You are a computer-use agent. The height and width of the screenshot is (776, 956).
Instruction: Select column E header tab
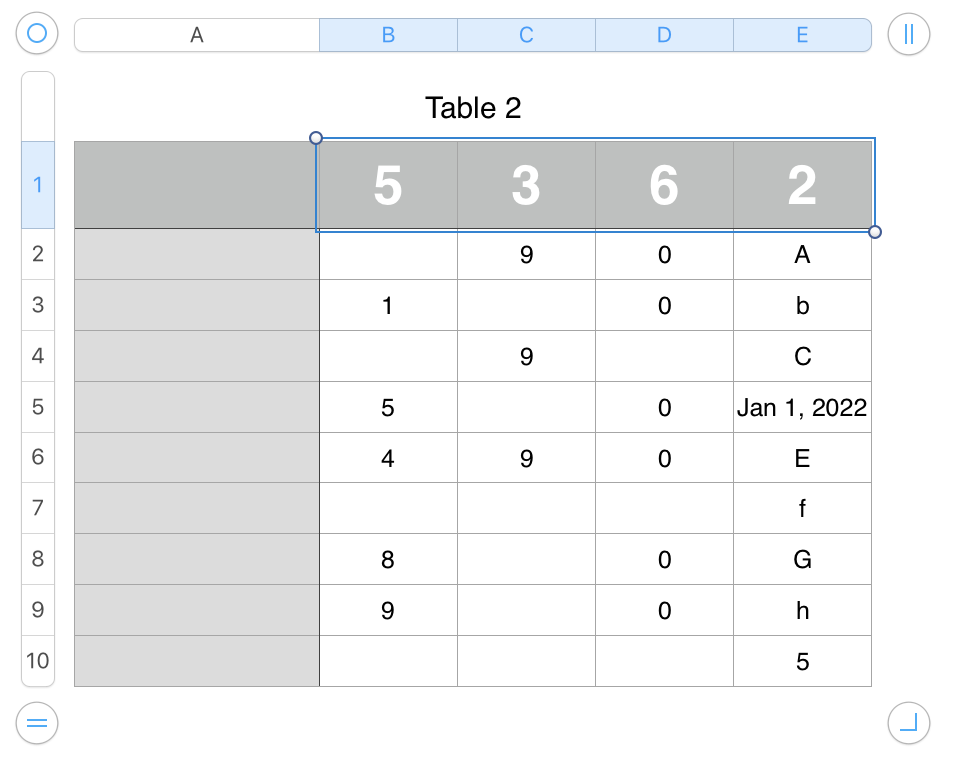coord(802,35)
